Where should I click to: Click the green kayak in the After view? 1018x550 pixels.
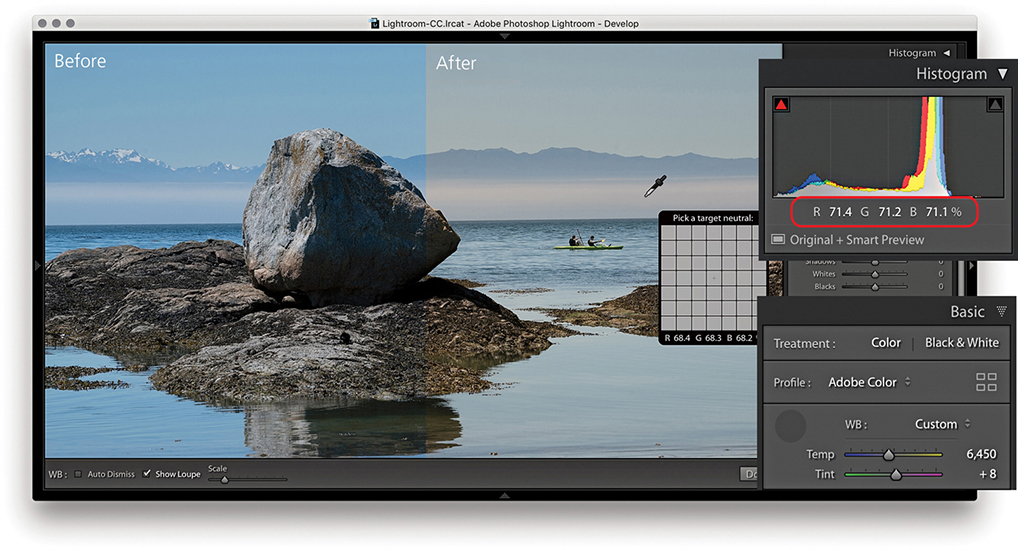pyautogui.click(x=589, y=247)
